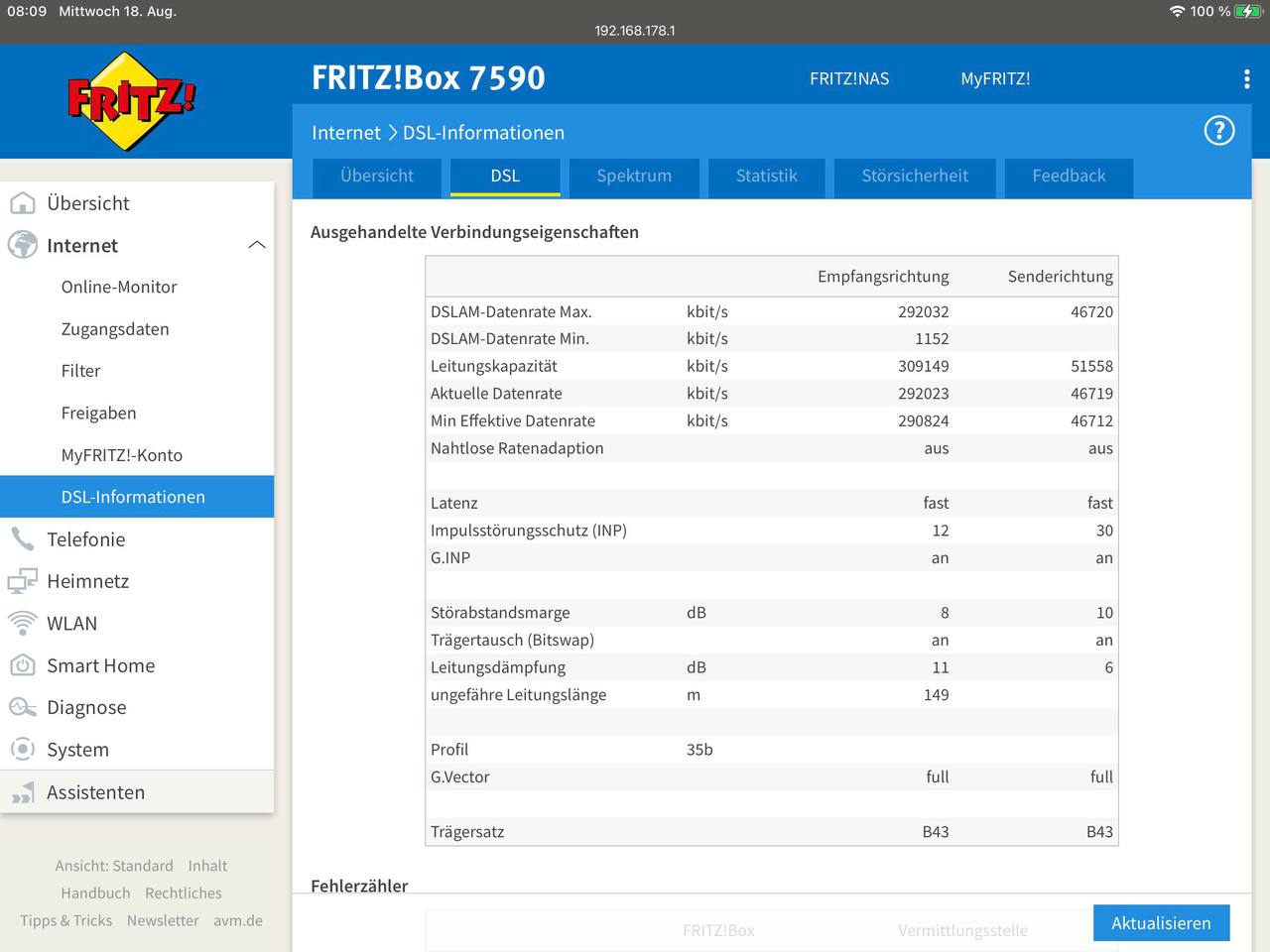The width and height of the screenshot is (1270, 952).
Task: Click the Telefonie phone icon
Action: coord(22,539)
